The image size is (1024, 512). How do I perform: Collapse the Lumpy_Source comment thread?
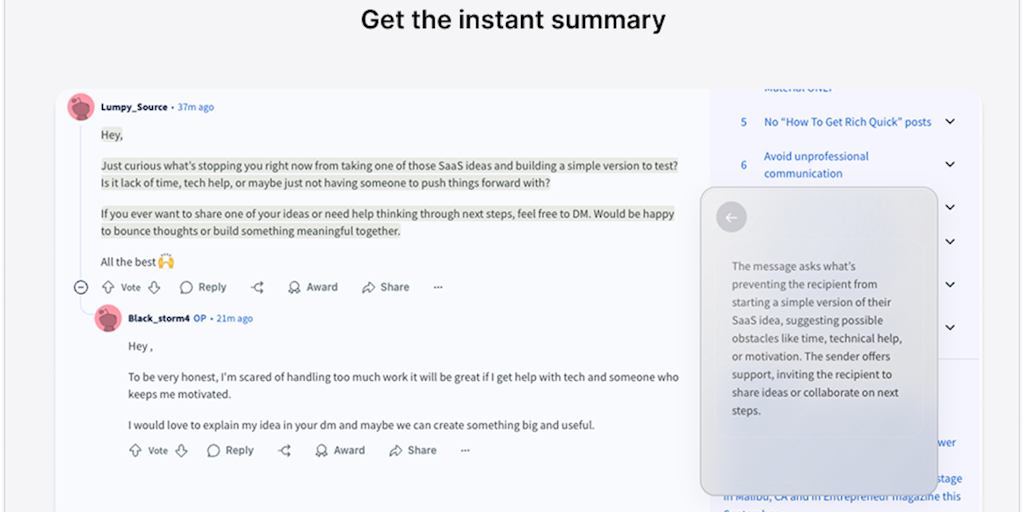tap(81, 287)
